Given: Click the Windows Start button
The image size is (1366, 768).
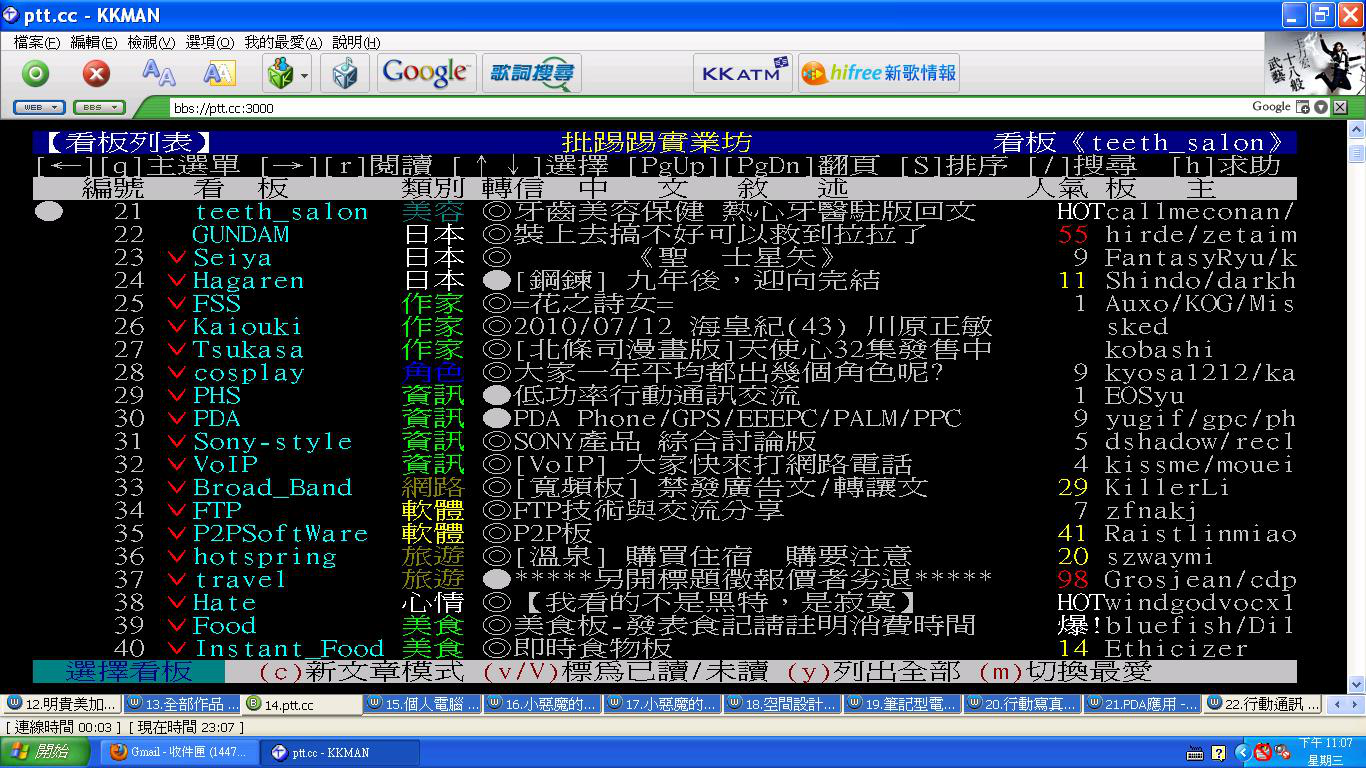Looking at the screenshot, I should point(46,752).
